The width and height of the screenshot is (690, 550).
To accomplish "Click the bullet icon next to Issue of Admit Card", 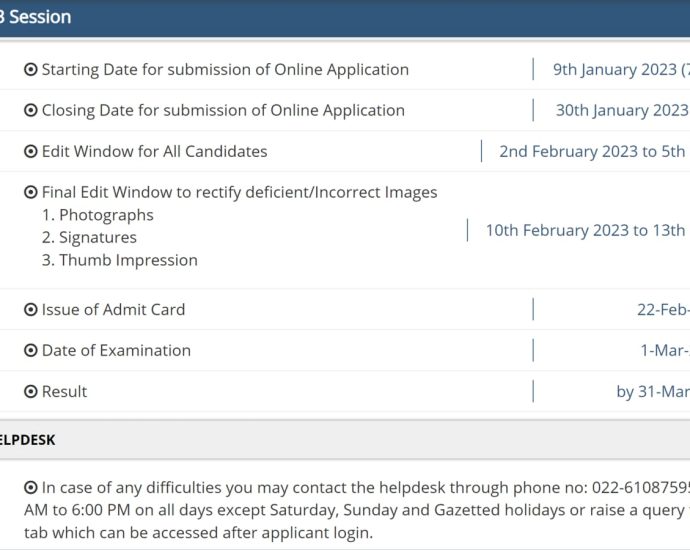I will (x=31, y=310).
